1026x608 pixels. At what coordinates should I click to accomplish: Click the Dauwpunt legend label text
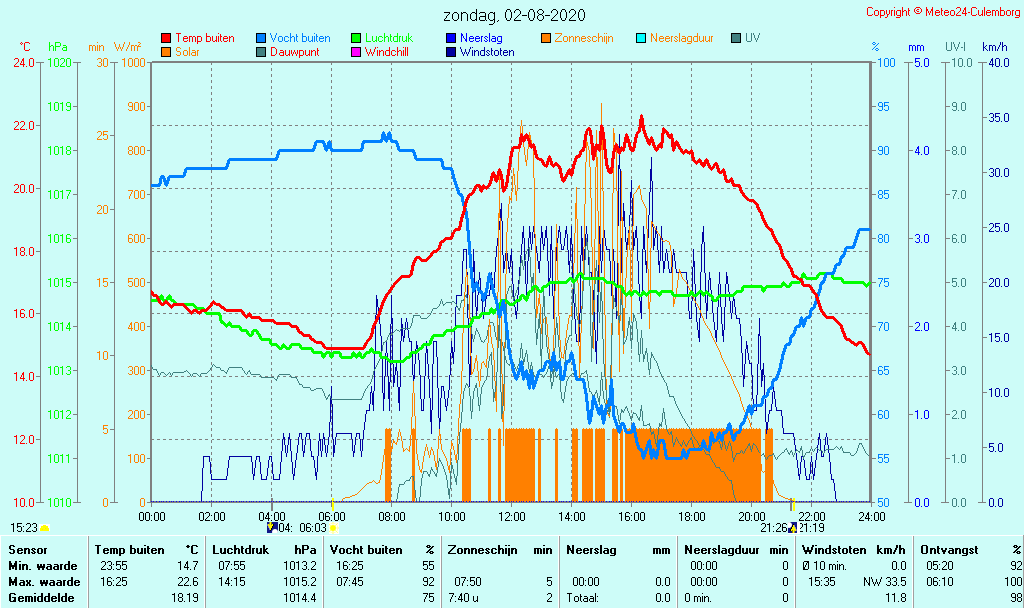pos(295,51)
